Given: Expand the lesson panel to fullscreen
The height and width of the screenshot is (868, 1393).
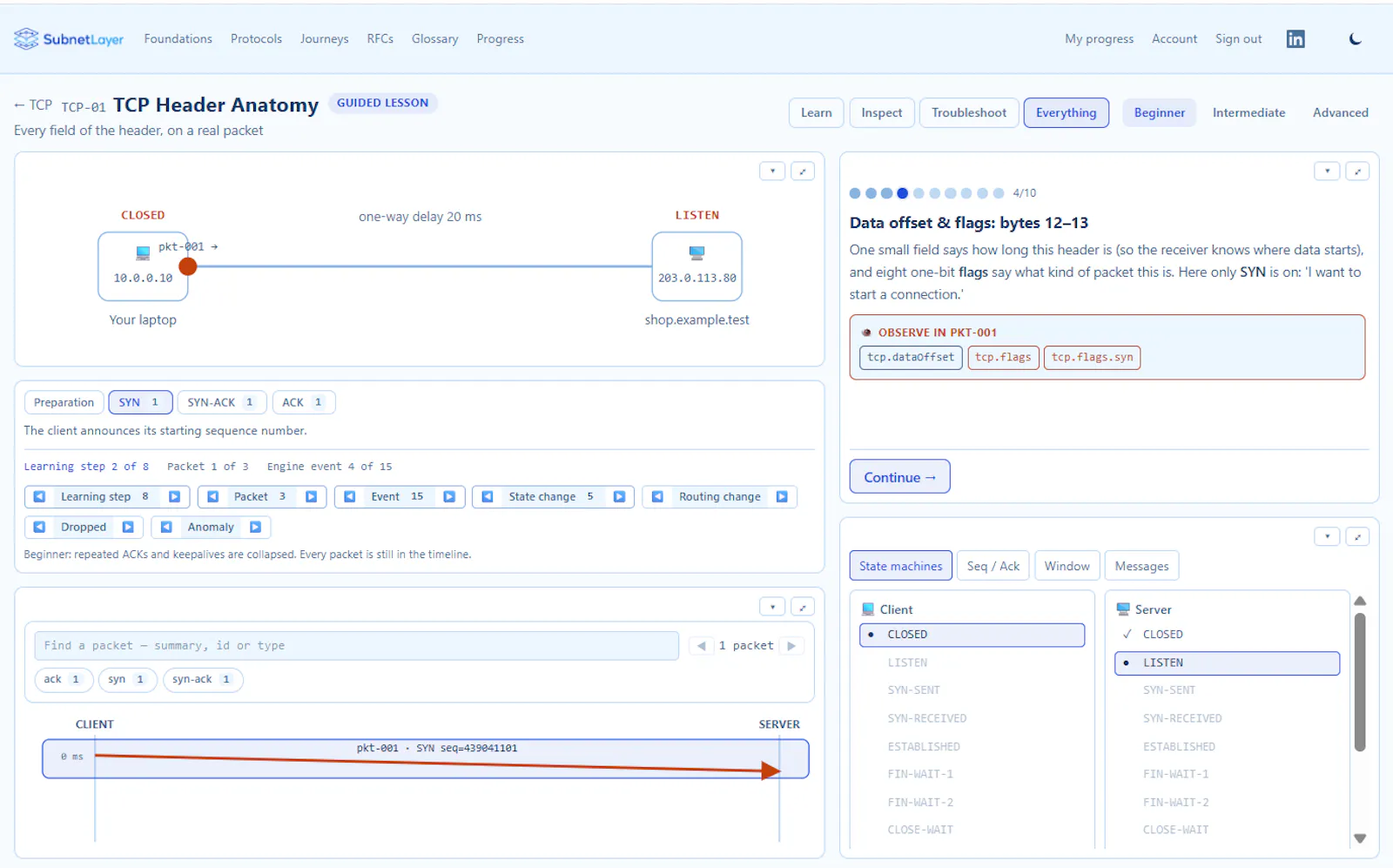Looking at the screenshot, I should (1357, 171).
